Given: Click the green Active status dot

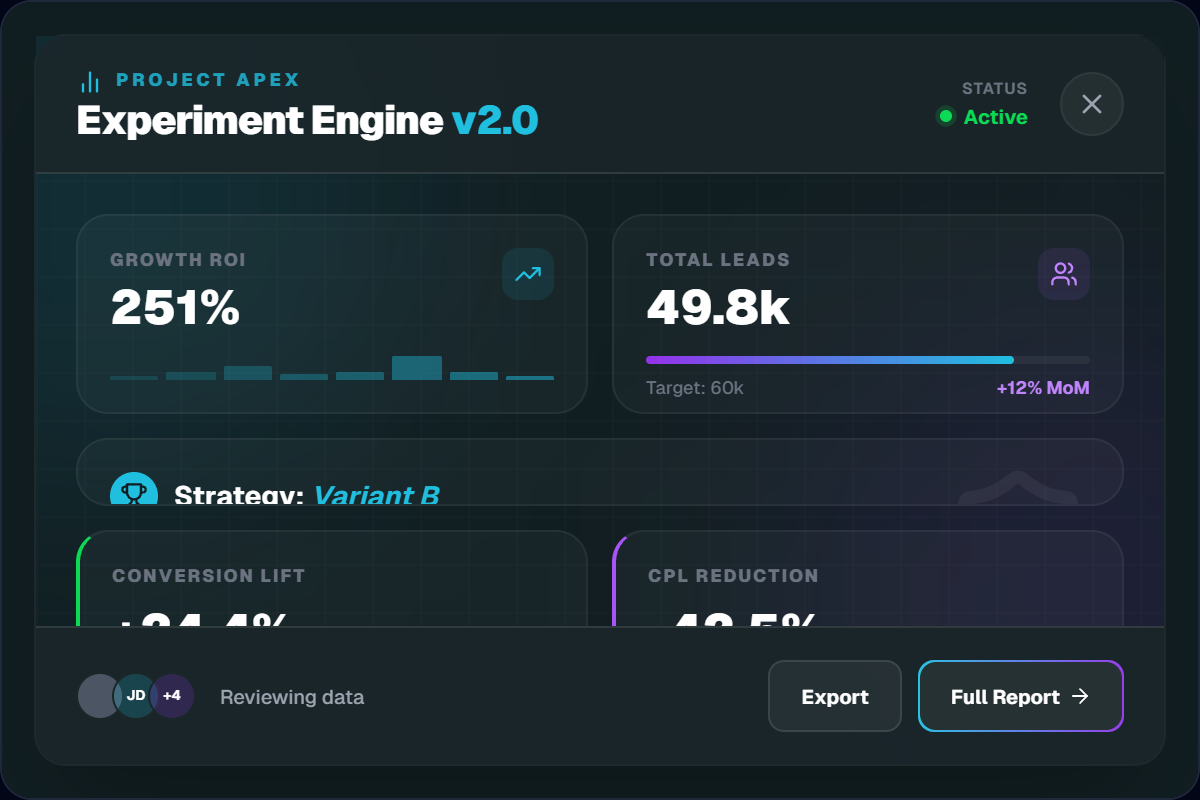Looking at the screenshot, I should click(945, 117).
